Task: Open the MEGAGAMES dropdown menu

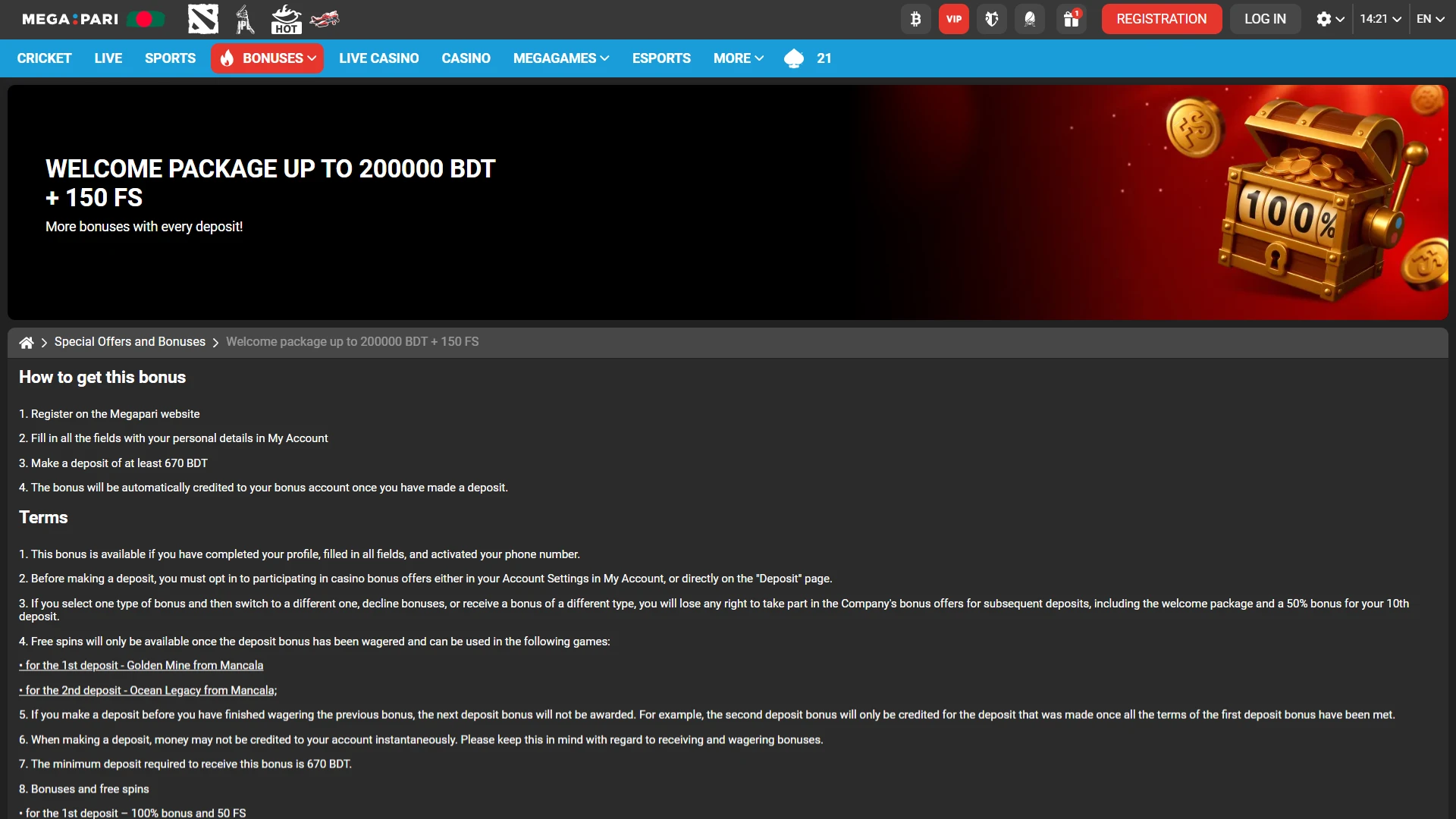Action: [x=560, y=58]
